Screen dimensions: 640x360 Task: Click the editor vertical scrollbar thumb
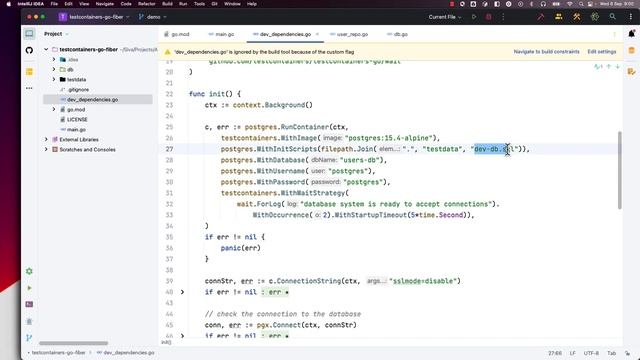pyautogui.click(x=620, y=170)
